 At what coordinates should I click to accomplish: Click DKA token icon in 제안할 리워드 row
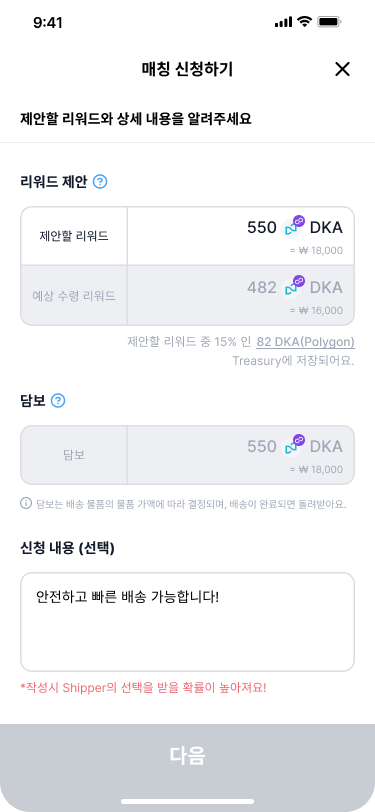pyautogui.click(x=294, y=226)
